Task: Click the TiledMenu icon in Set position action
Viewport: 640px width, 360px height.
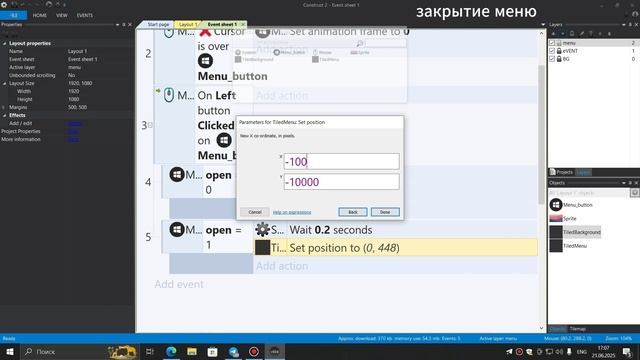Action: 262,247
